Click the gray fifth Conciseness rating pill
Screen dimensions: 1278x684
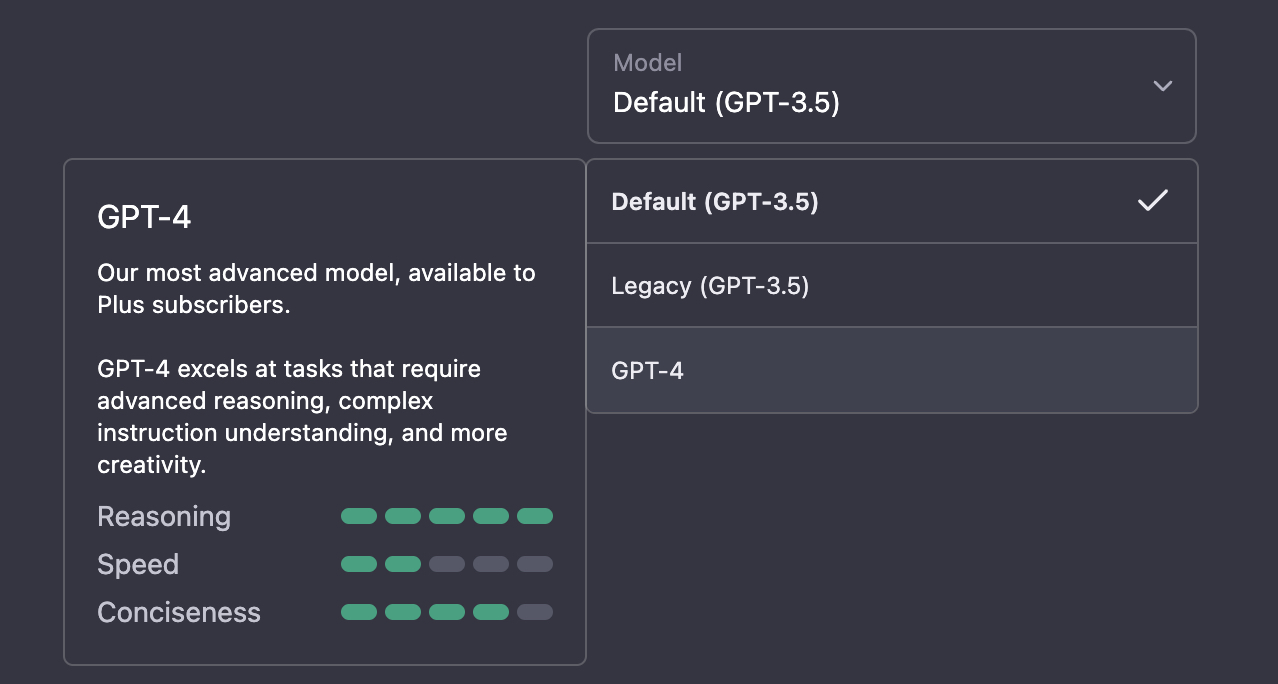pos(535,612)
